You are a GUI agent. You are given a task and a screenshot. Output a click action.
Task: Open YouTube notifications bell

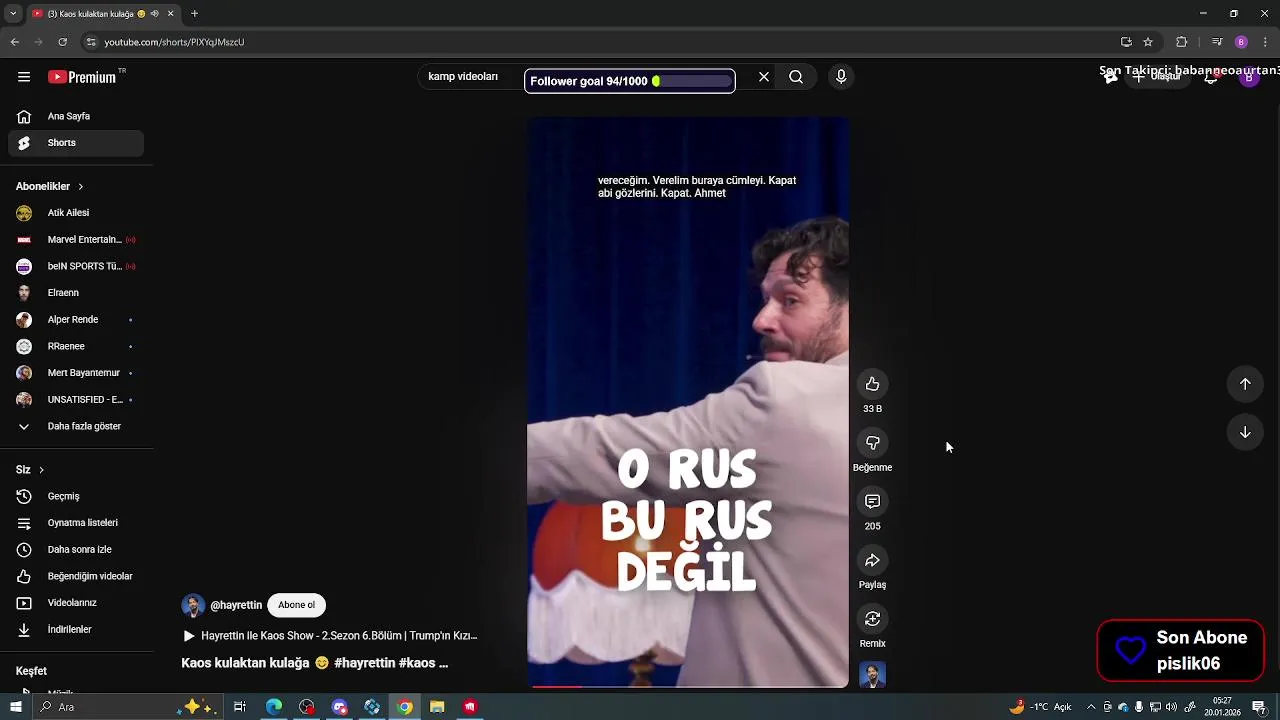(x=1211, y=77)
